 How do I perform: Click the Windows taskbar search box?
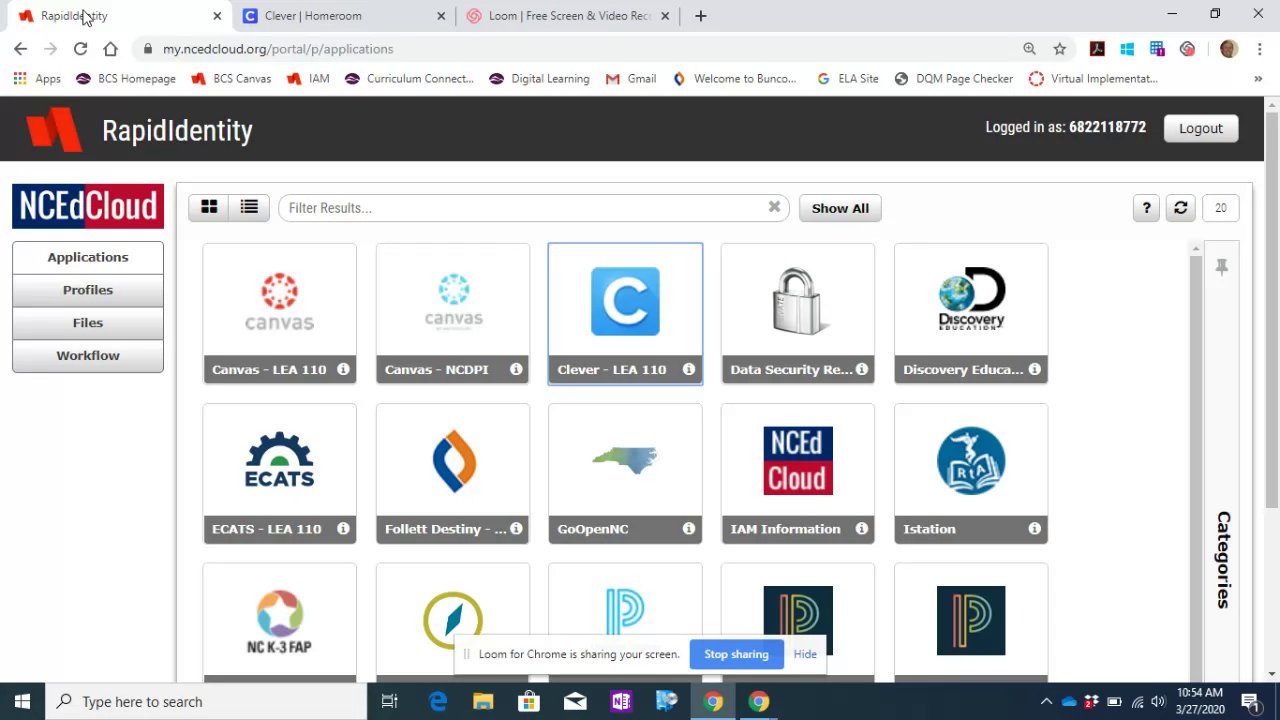pos(207,702)
